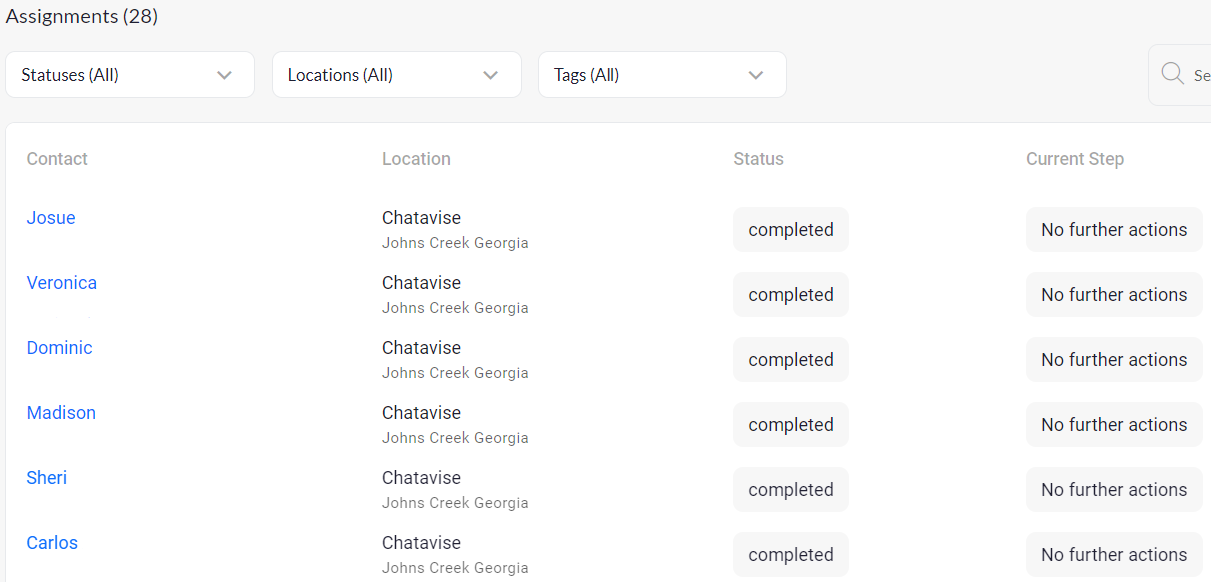Click Chatavise location in Madison's row
The height and width of the screenshot is (582, 1211).
(421, 413)
